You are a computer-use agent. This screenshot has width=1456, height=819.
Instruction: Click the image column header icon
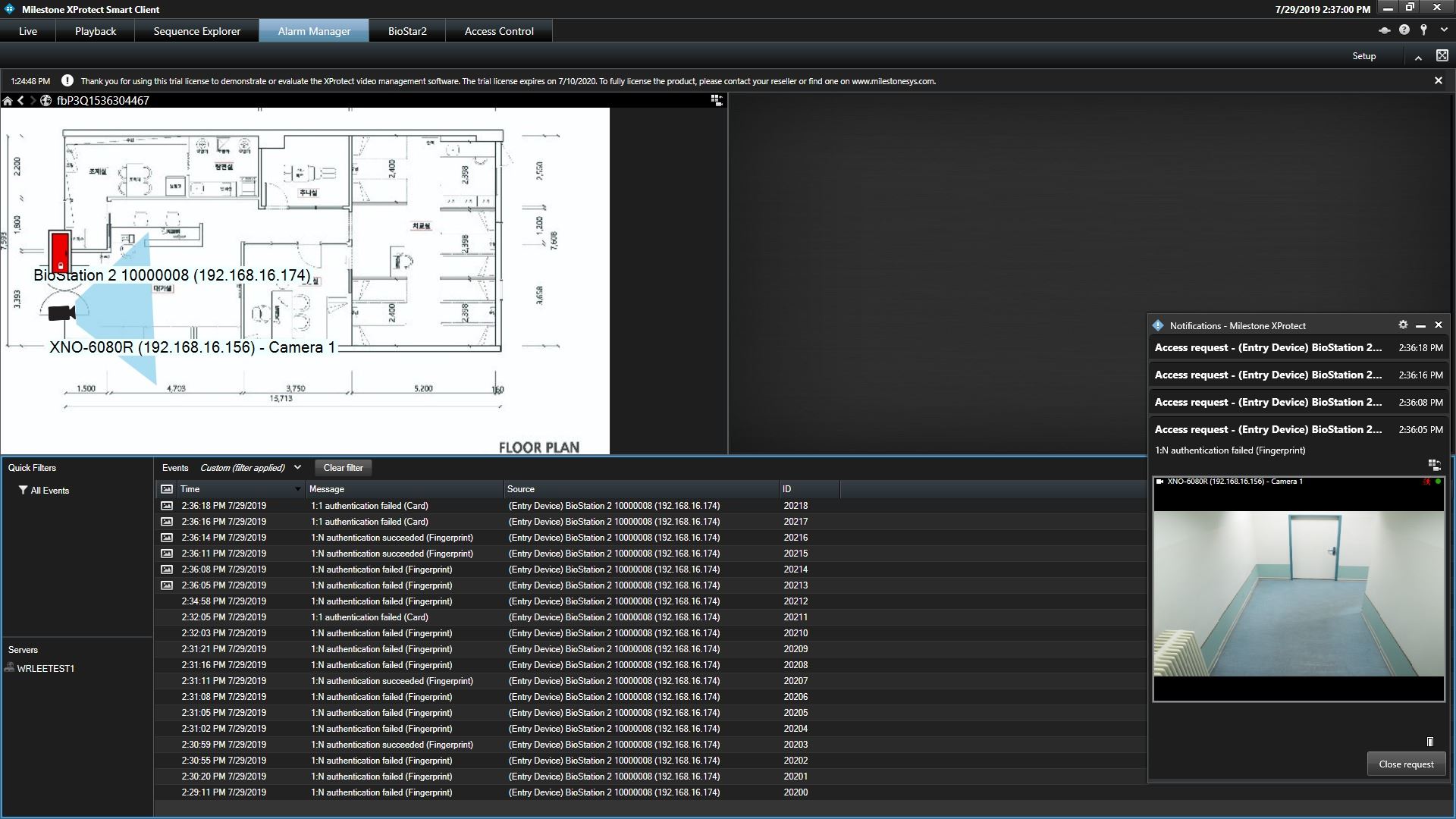click(x=167, y=489)
